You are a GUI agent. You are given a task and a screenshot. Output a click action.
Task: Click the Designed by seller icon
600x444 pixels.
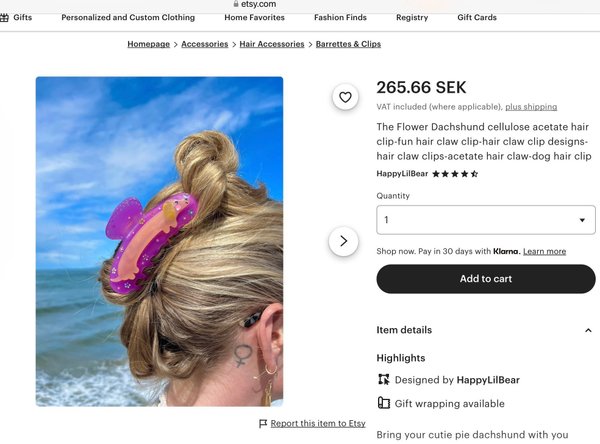[384, 379]
